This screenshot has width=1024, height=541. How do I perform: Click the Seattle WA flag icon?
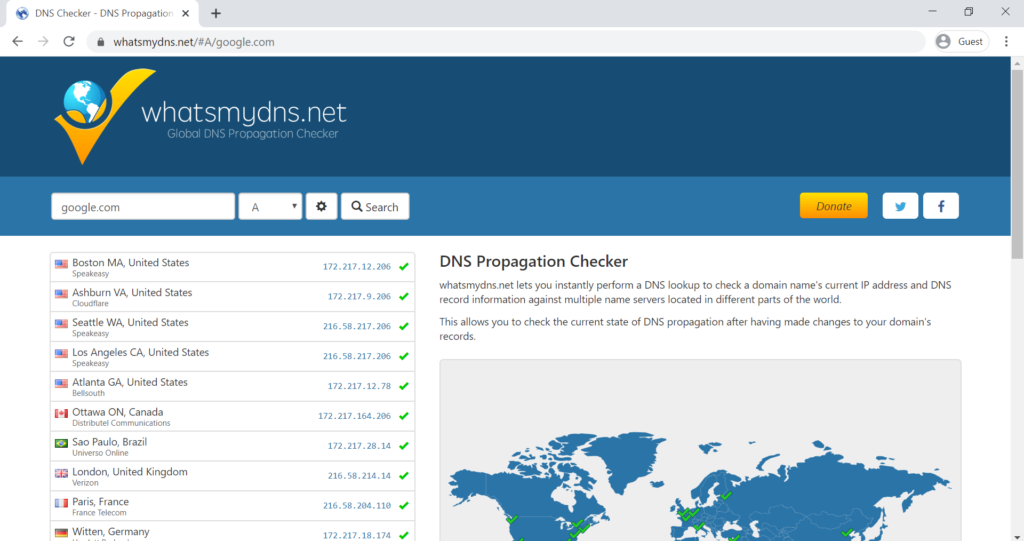61,323
